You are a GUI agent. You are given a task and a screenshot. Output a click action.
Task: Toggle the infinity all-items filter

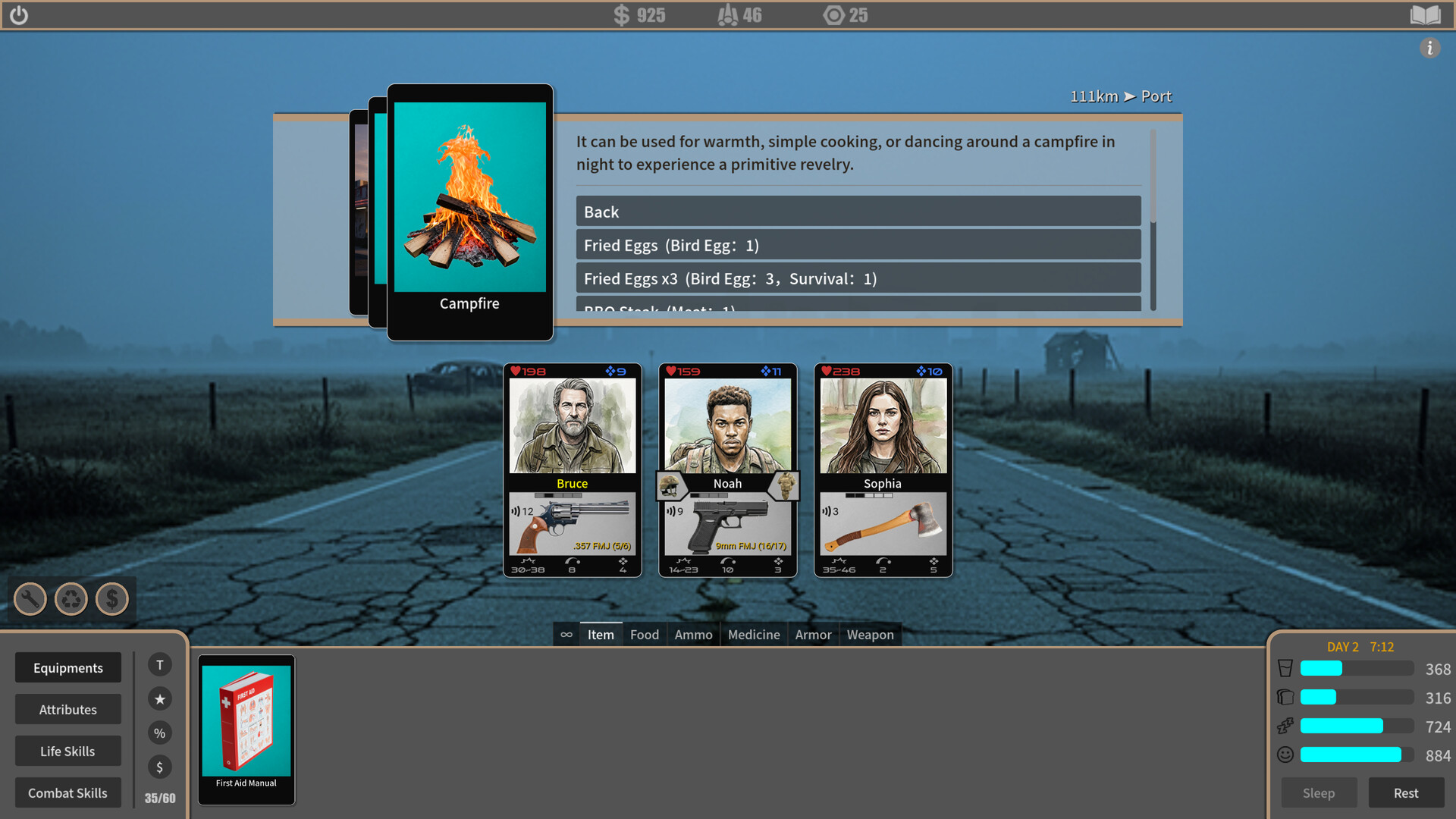pyautogui.click(x=566, y=635)
